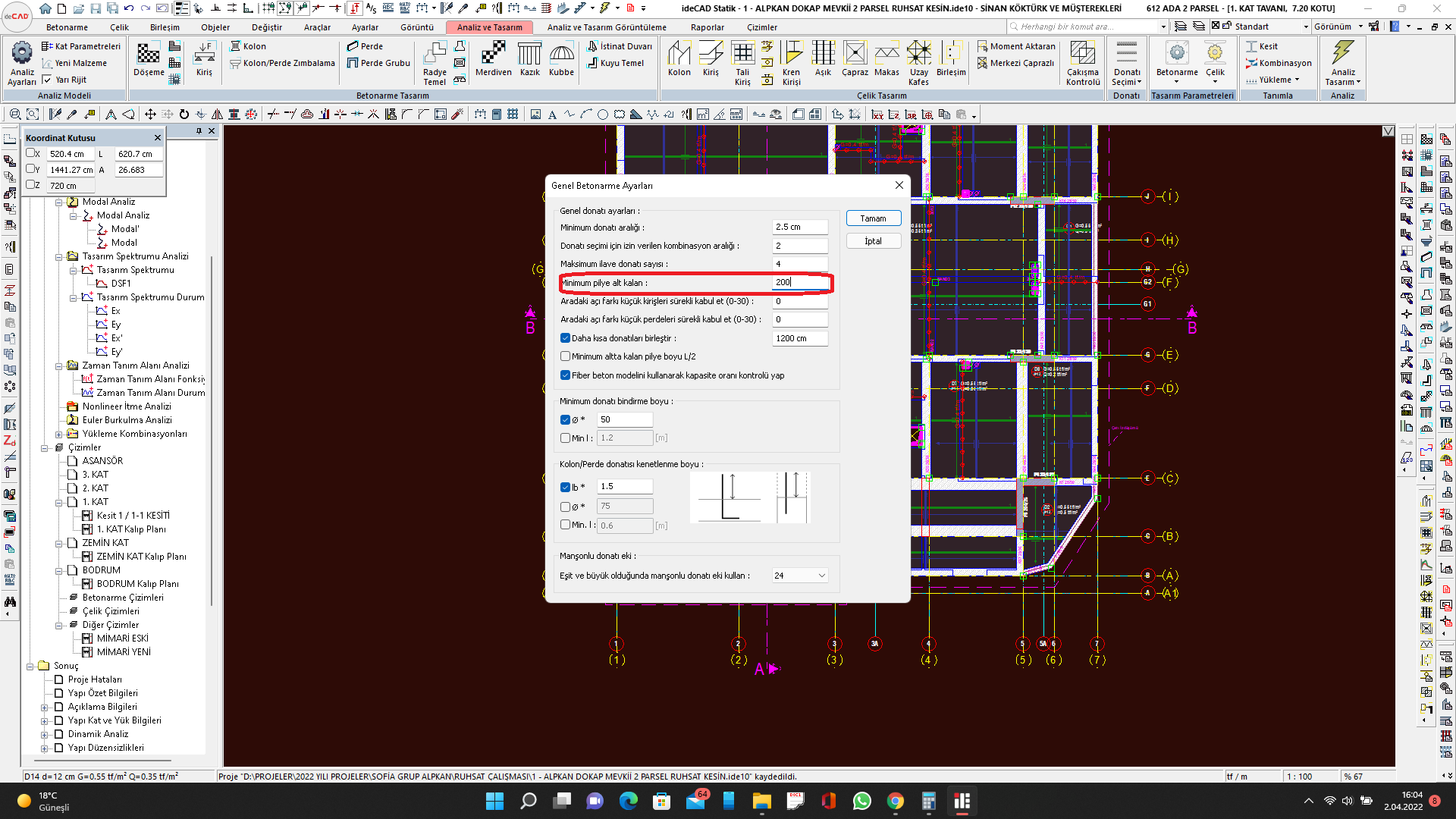Select the Tali Kiriş tool
This screenshot has height=819, width=1456.
[x=742, y=63]
